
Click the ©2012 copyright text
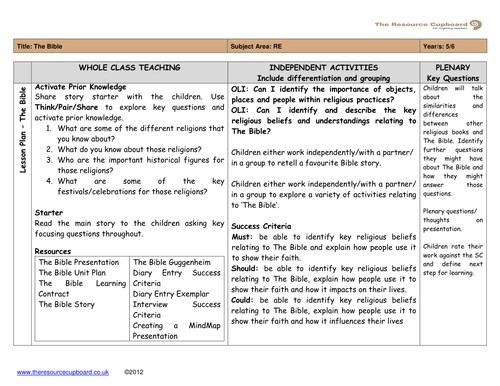coord(133,372)
